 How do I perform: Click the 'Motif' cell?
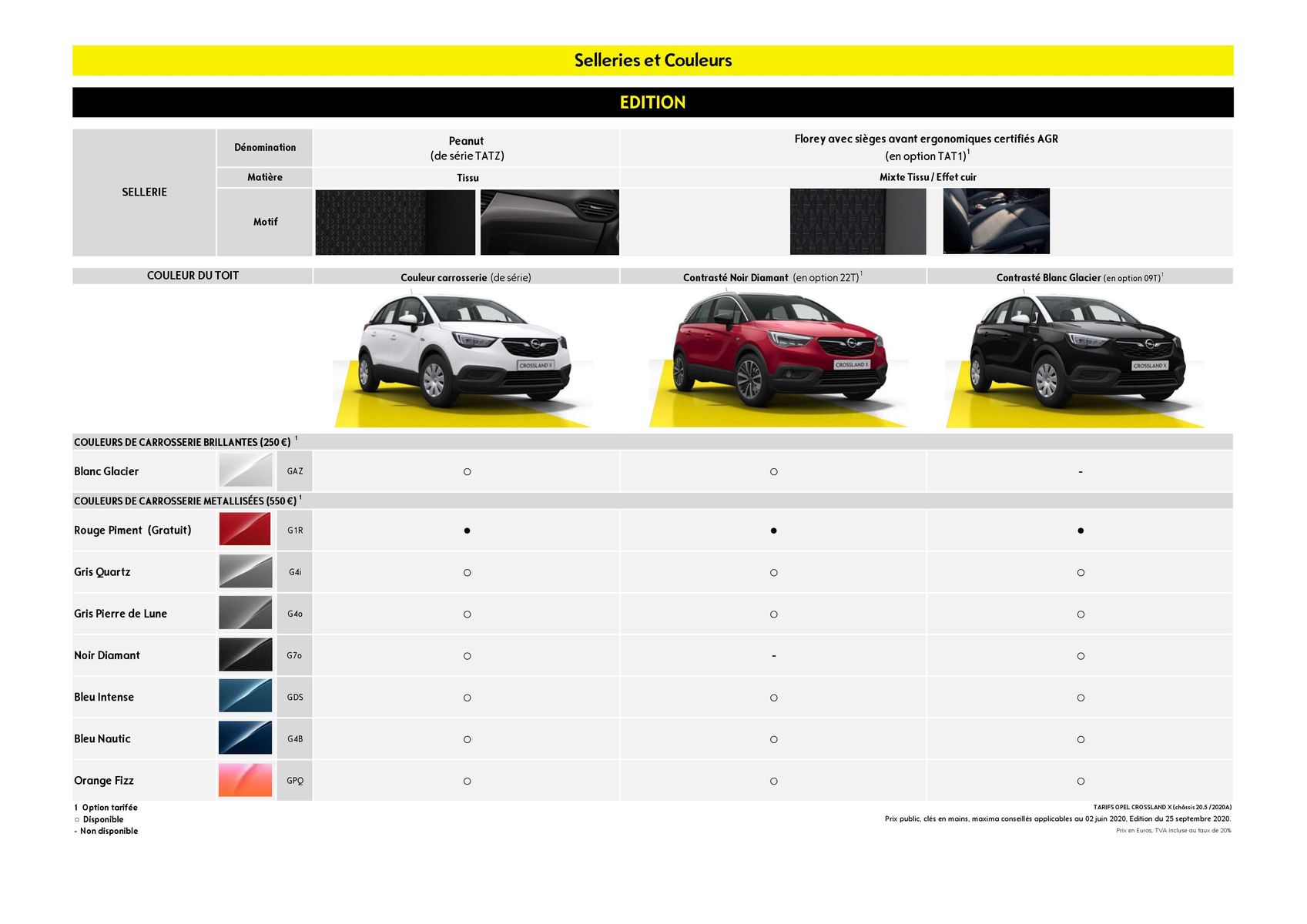265,222
